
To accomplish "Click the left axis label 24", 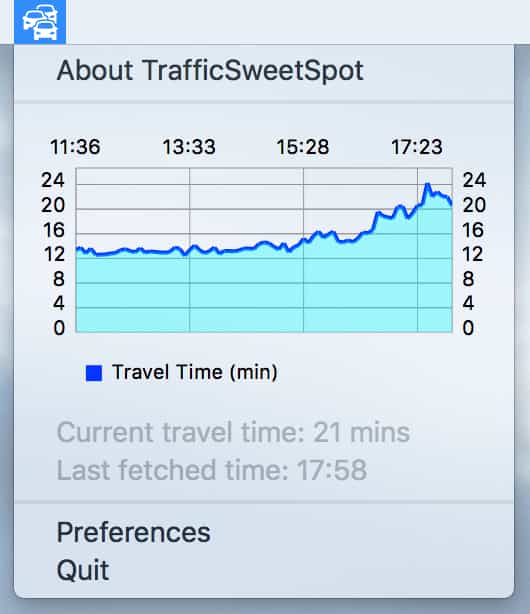I will tap(53, 180).
